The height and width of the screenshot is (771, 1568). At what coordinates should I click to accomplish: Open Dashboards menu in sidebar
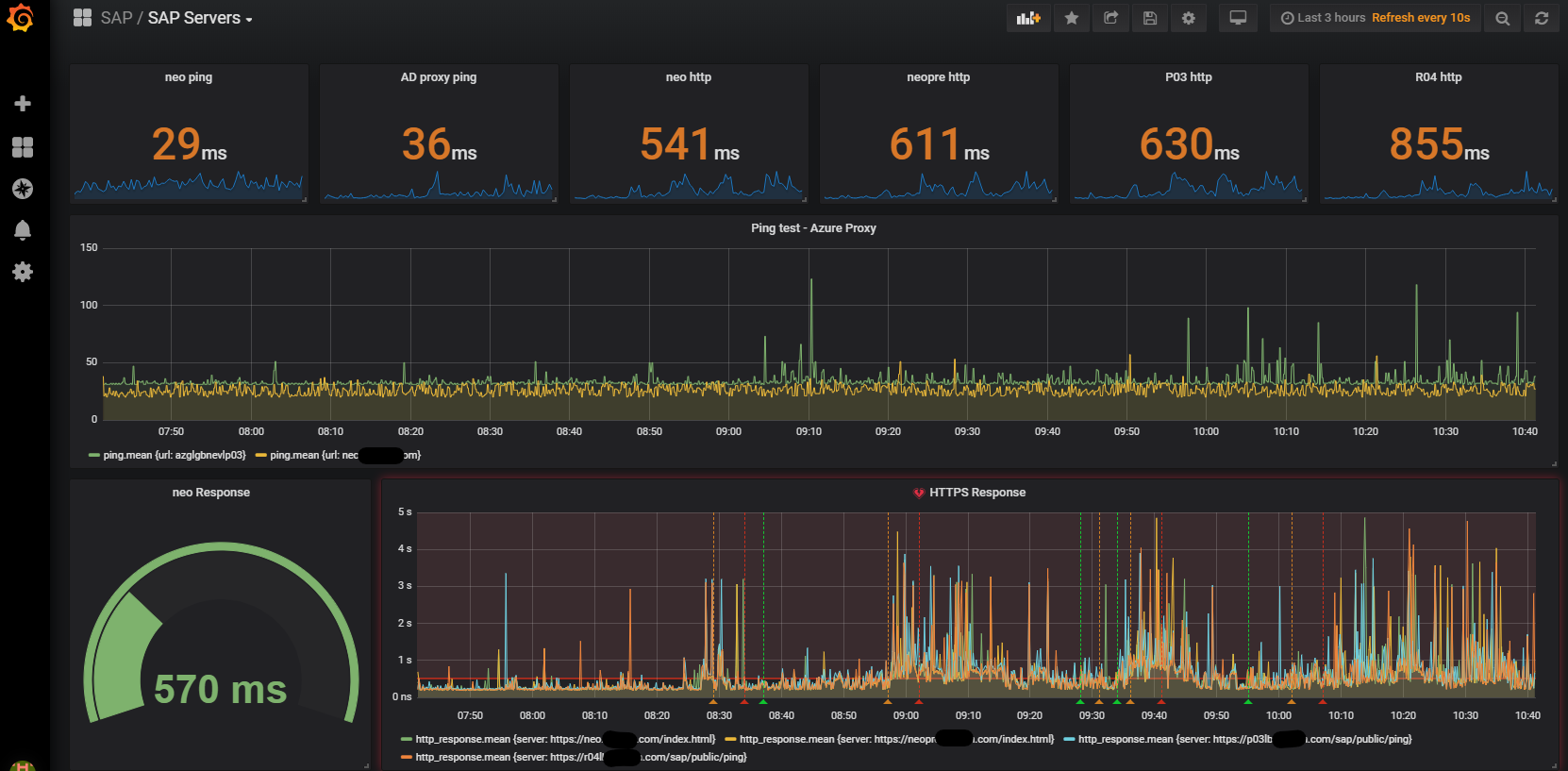[23, 146]
